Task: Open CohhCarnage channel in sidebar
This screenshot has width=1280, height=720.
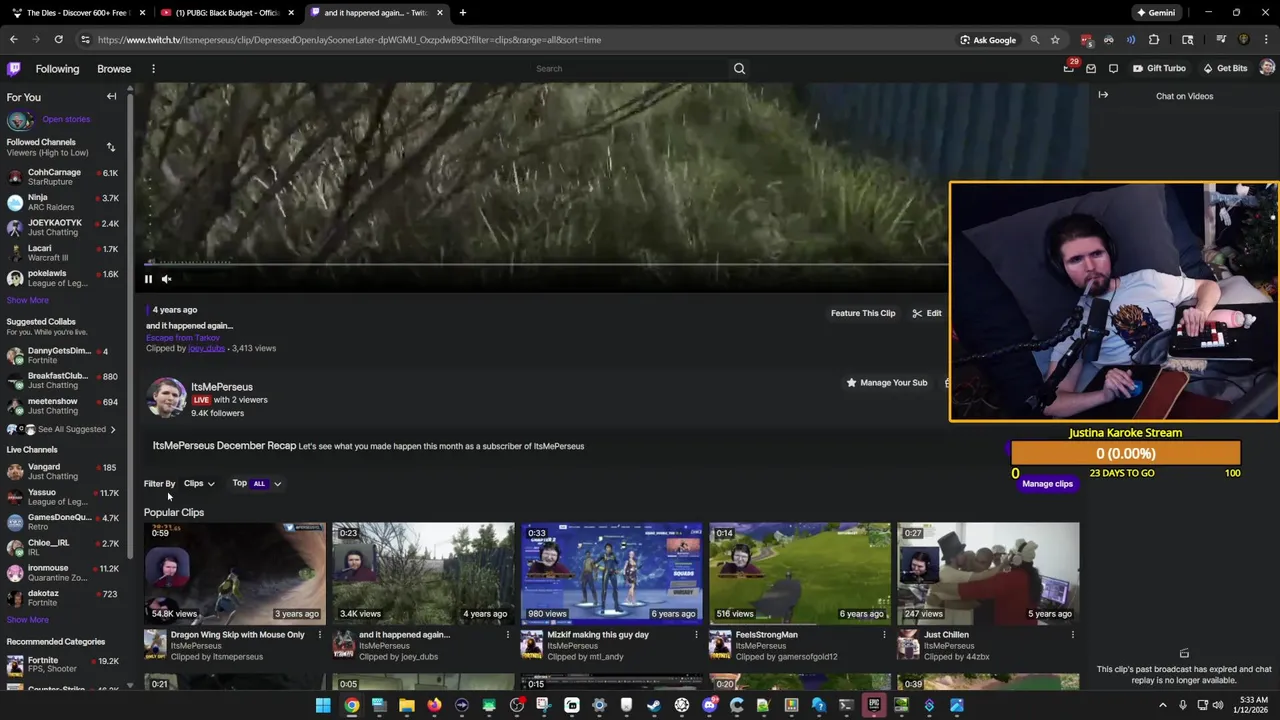Action: (x=62, y=177)
